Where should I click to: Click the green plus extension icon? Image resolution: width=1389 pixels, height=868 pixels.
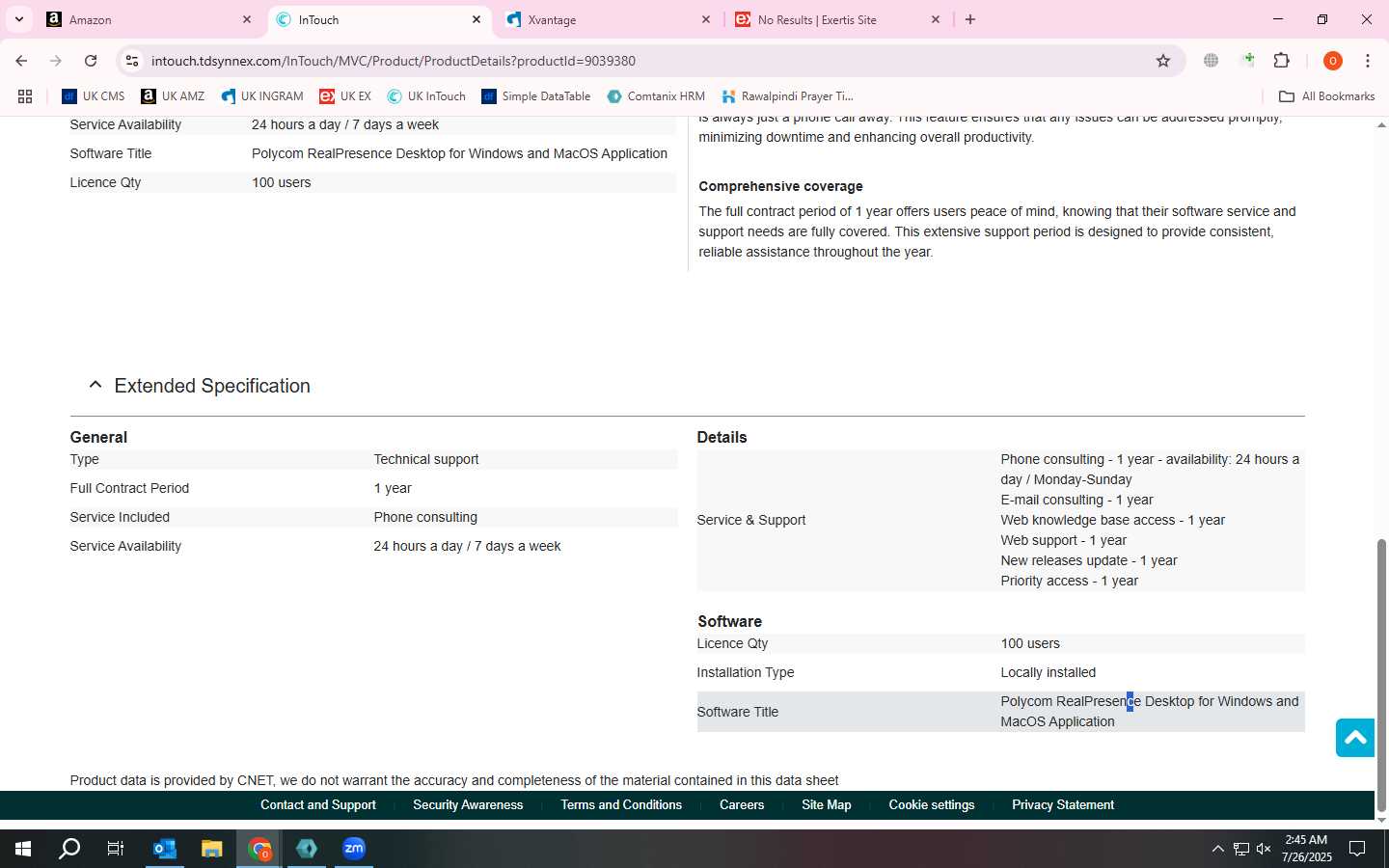pyautogui.click(x=1248, y=60)
